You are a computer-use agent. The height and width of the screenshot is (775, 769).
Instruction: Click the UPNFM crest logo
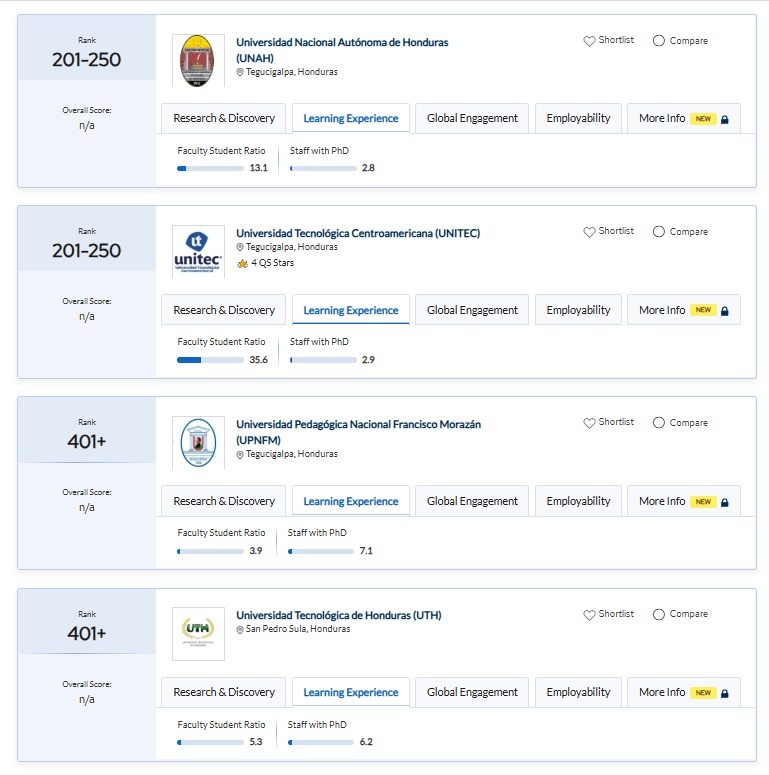tap(198, 442)
